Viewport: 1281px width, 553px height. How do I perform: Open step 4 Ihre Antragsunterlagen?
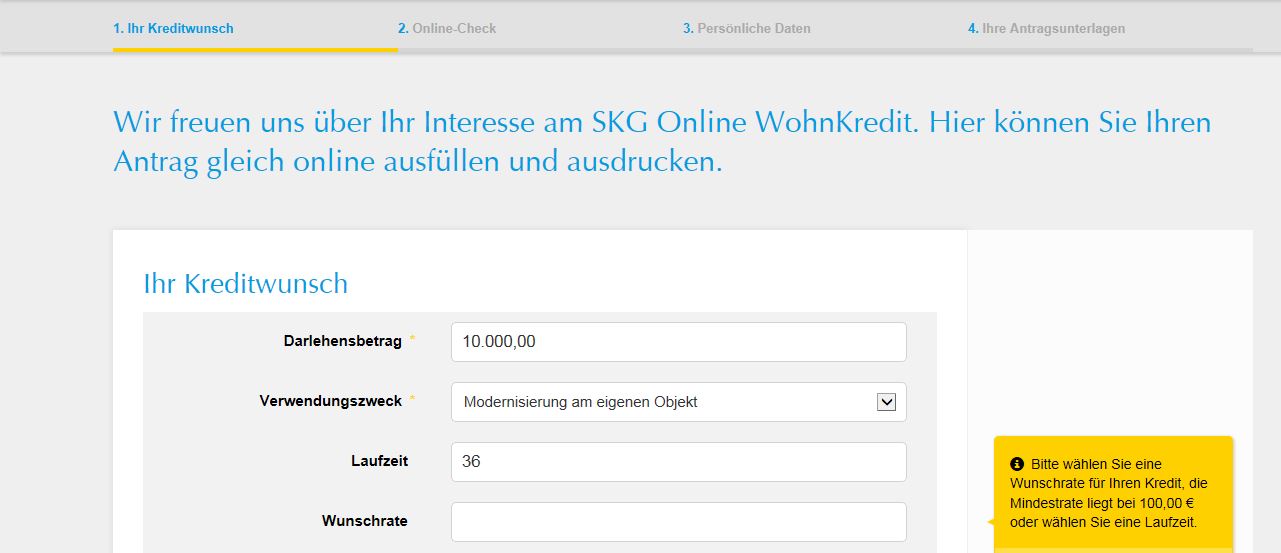(x=1046, y=28)
